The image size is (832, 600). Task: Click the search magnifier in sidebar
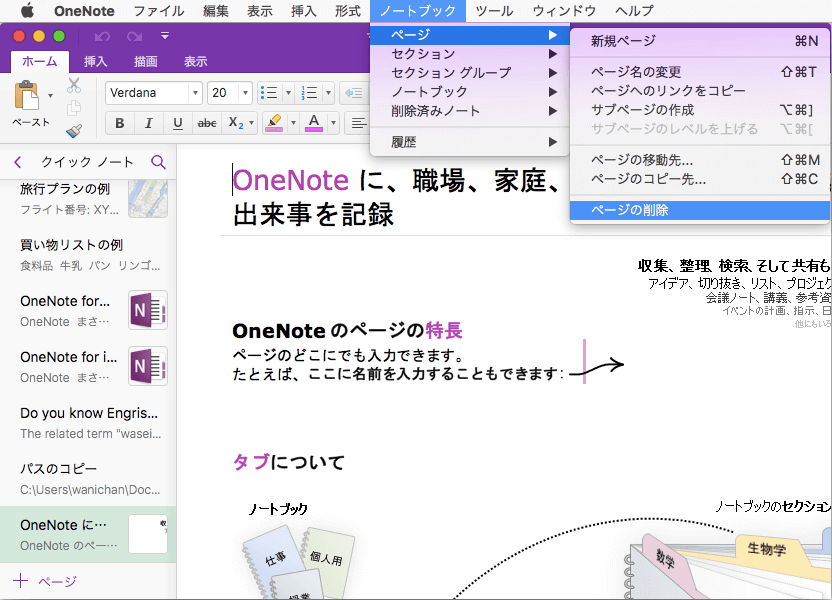coord(158,162)
